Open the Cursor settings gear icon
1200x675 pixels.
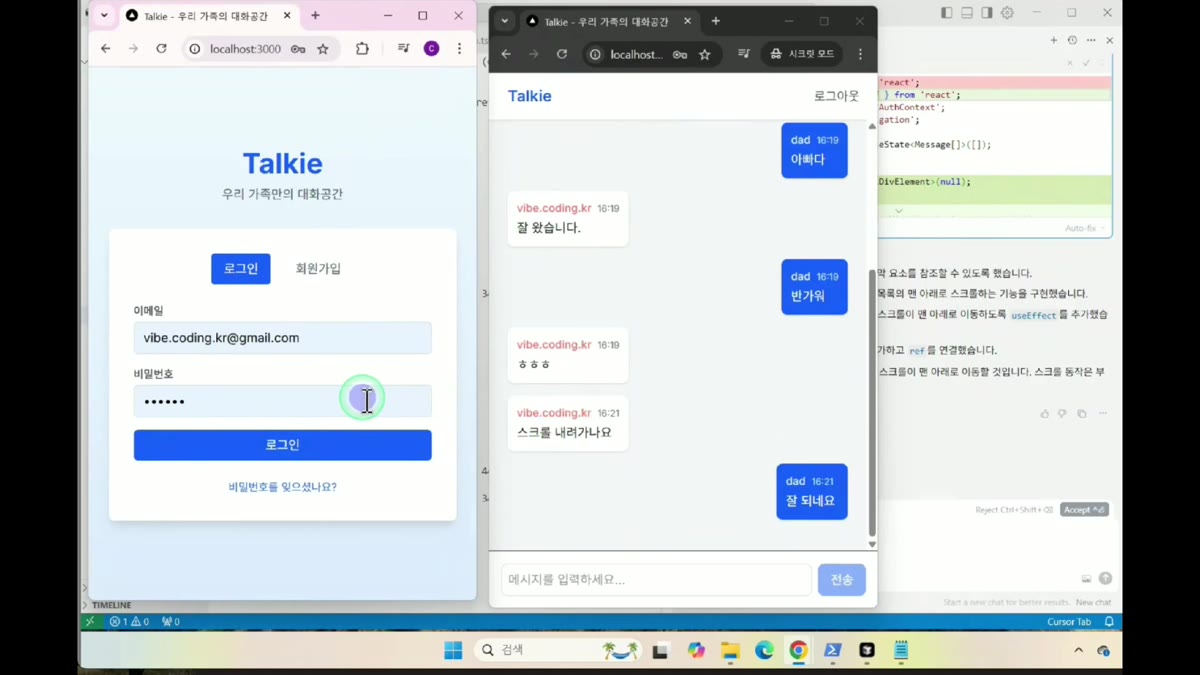click(x=1007, y=13)
